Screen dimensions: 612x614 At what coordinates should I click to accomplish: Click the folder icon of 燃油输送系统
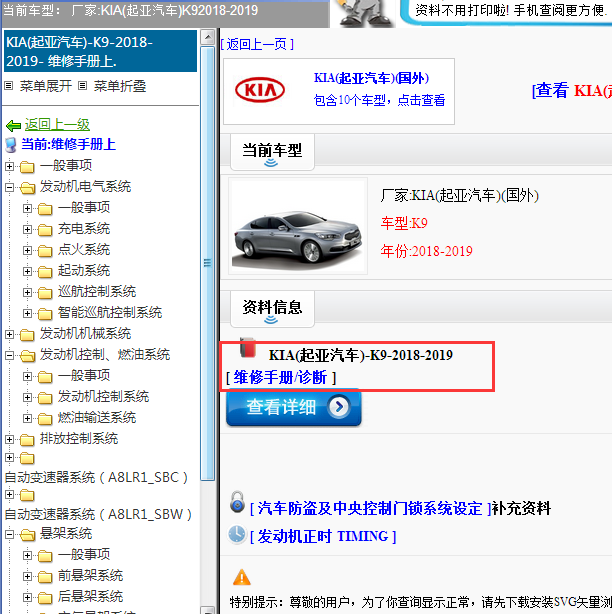pyautogui.click(x=45, y=419)
